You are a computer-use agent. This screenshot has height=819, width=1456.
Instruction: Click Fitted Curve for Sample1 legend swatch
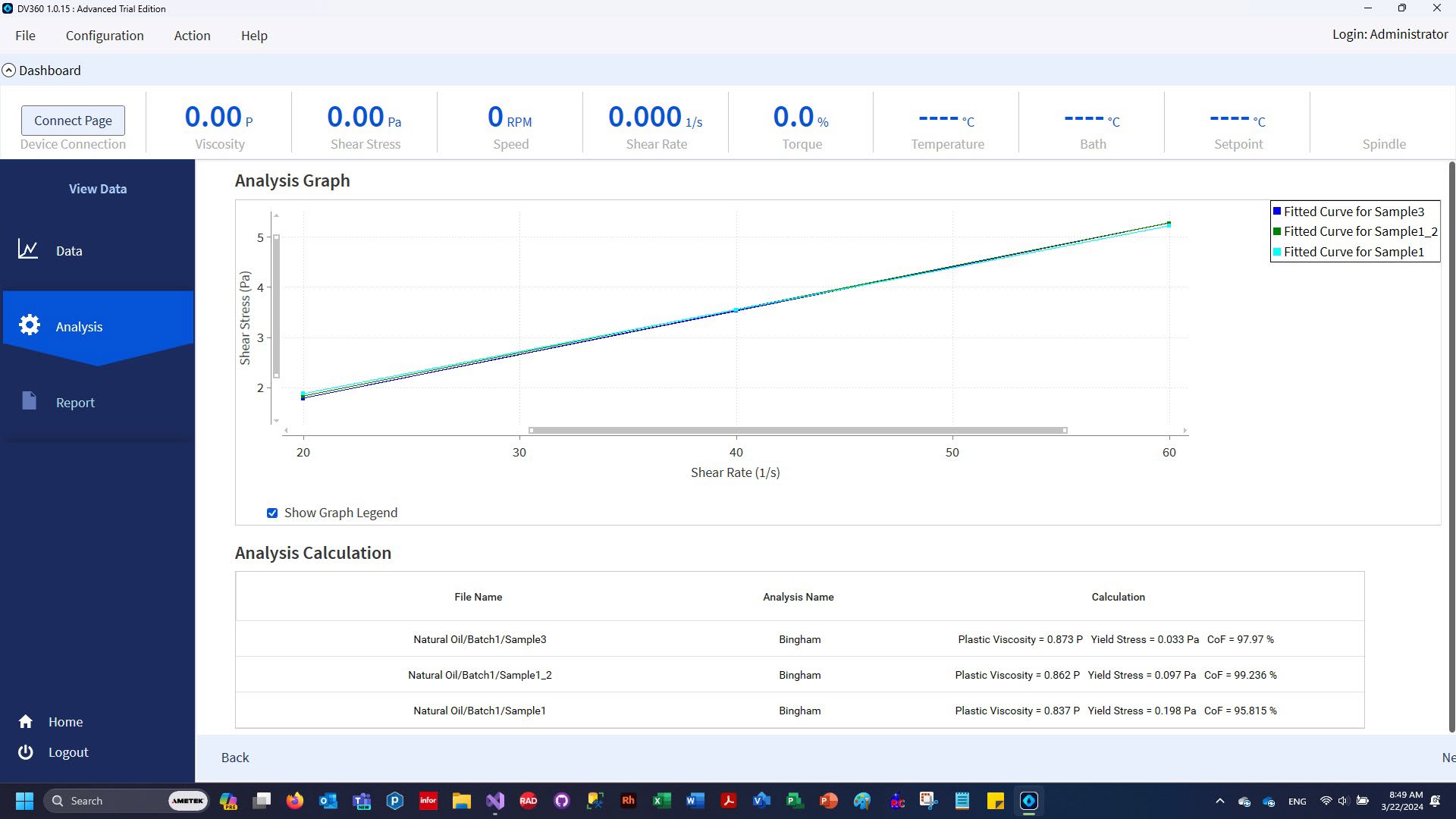[x=1277, y=252]
